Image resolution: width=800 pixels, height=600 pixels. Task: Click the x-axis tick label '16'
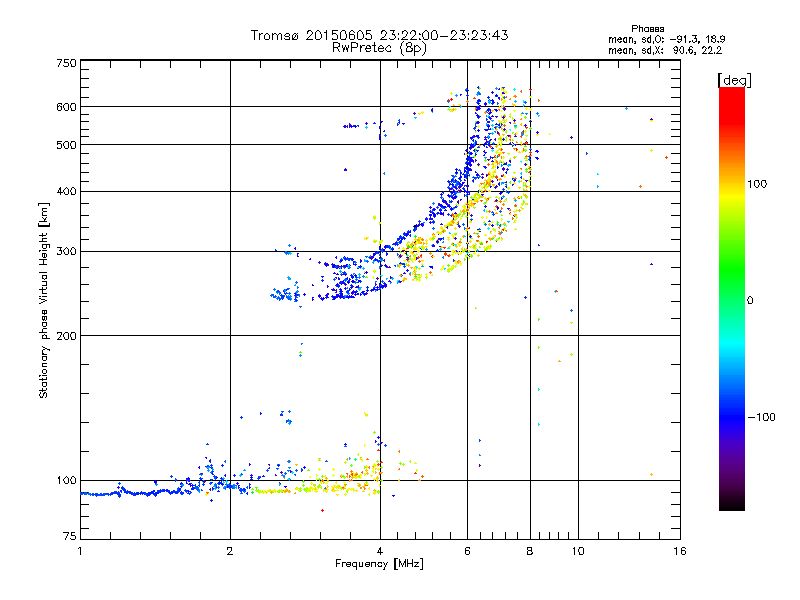click(680, 551)
